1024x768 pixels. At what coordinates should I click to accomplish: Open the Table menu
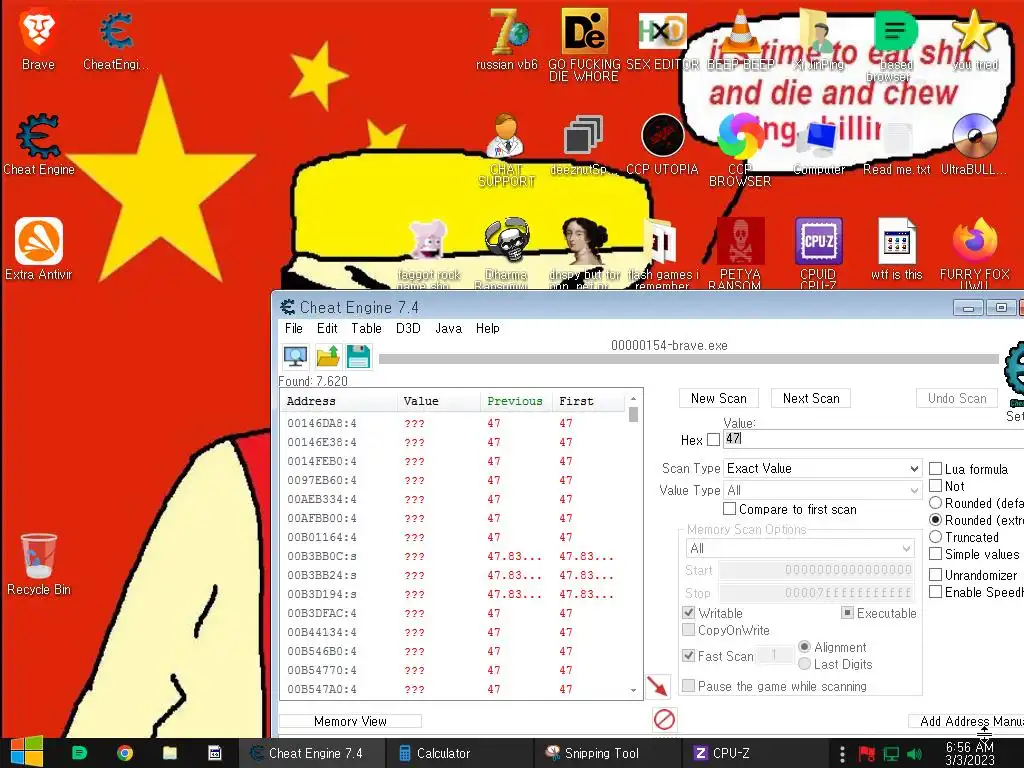tap(366, 328)
